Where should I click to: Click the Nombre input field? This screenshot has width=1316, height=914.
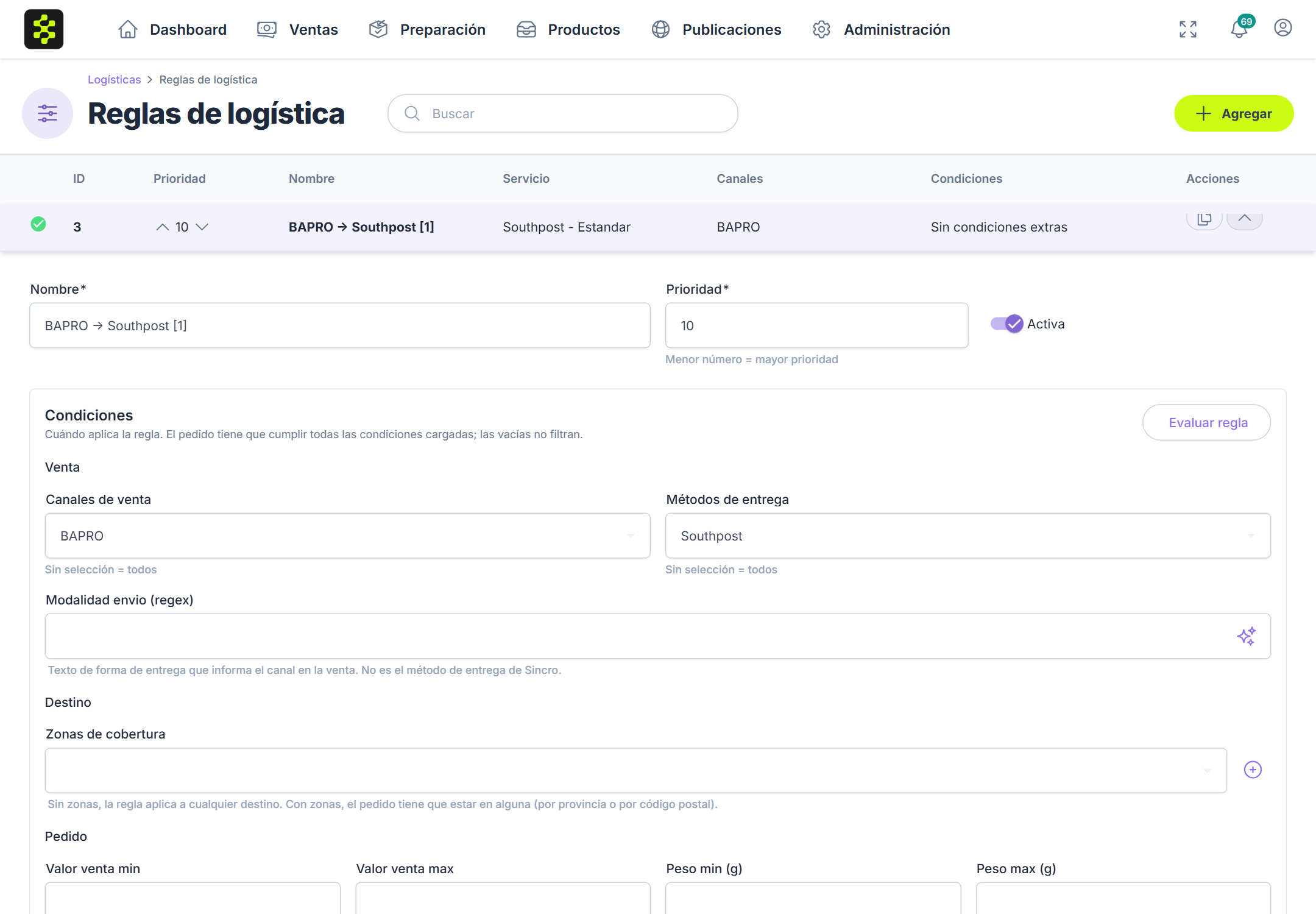tap(340, 325)
